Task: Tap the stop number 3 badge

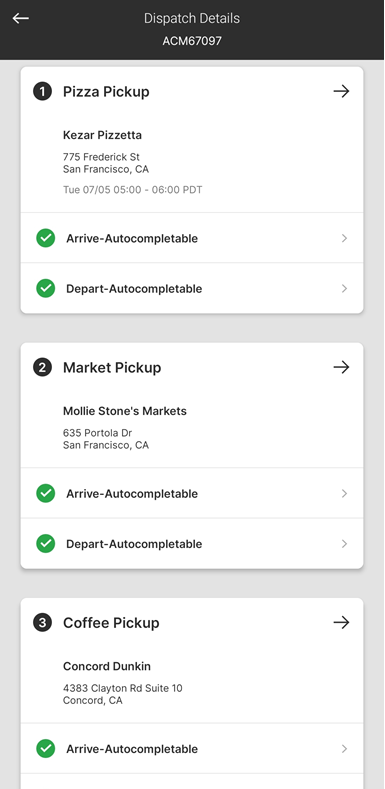Action: pos(42,622)
